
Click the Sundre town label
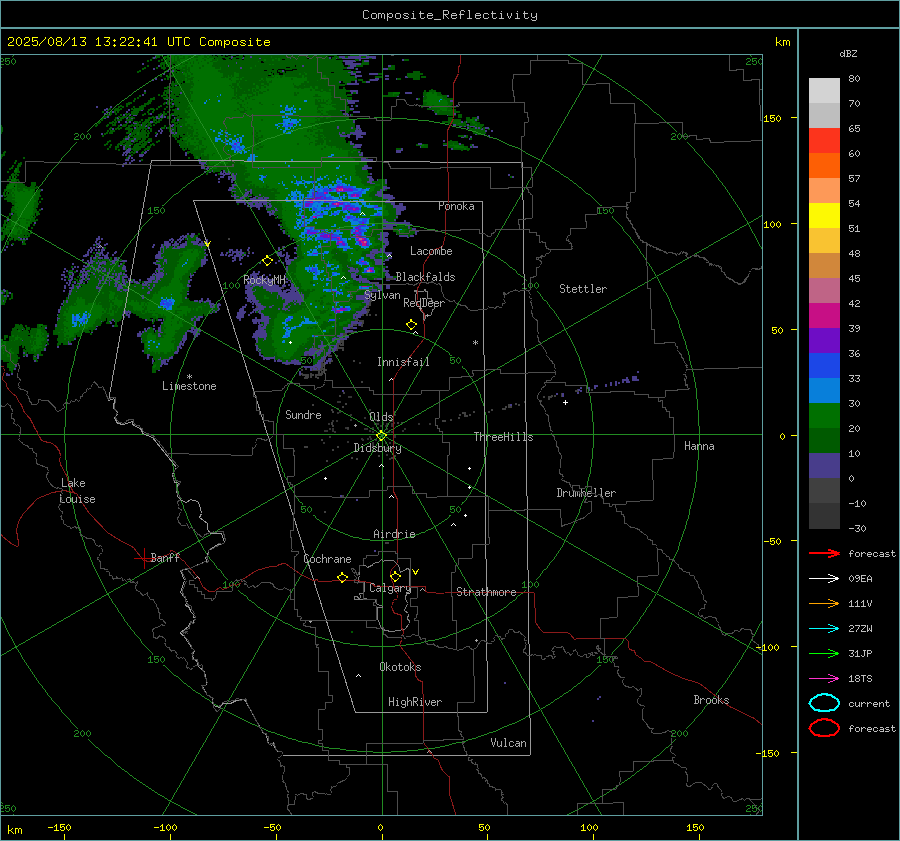(x=303, y=414)
